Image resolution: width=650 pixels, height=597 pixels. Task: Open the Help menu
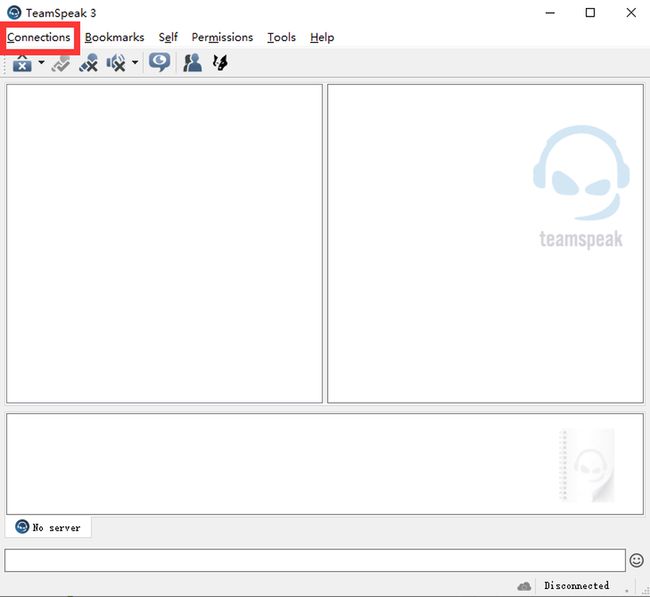pos(322,37)
